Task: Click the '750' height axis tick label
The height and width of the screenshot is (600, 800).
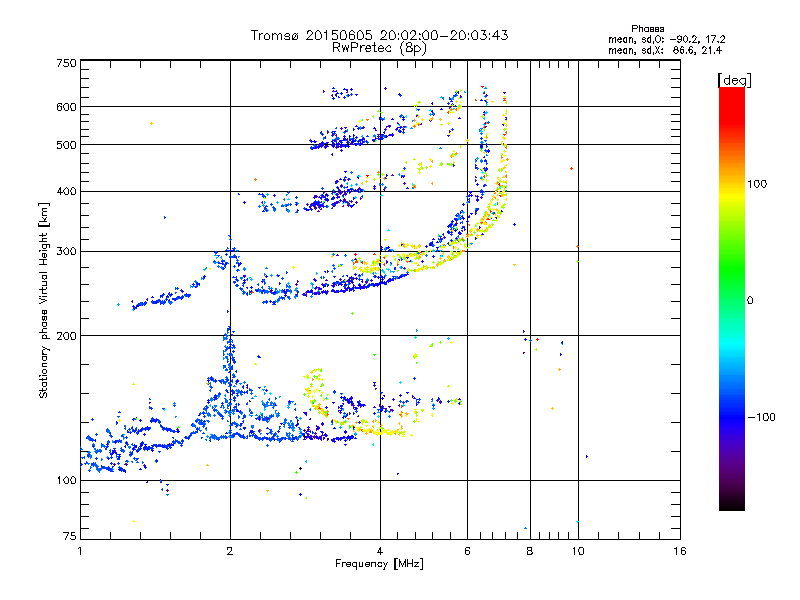Action: tap(66, 63)
